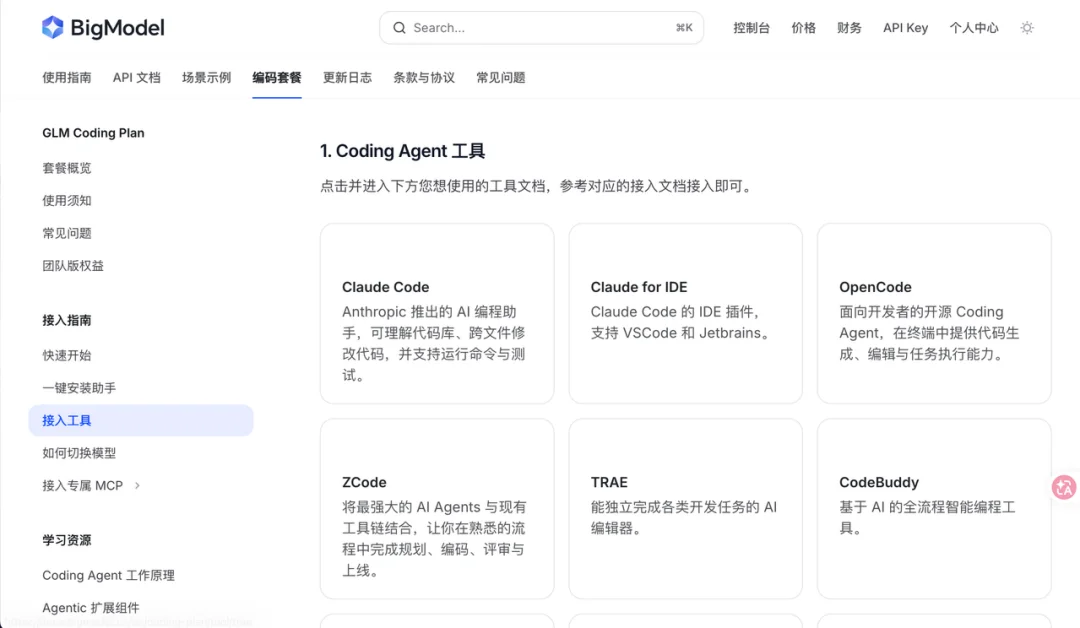Click the 接入指南 sidebar heading
Image resolution: width=1080 pixels, height=628 pixels.
[67, 320]
